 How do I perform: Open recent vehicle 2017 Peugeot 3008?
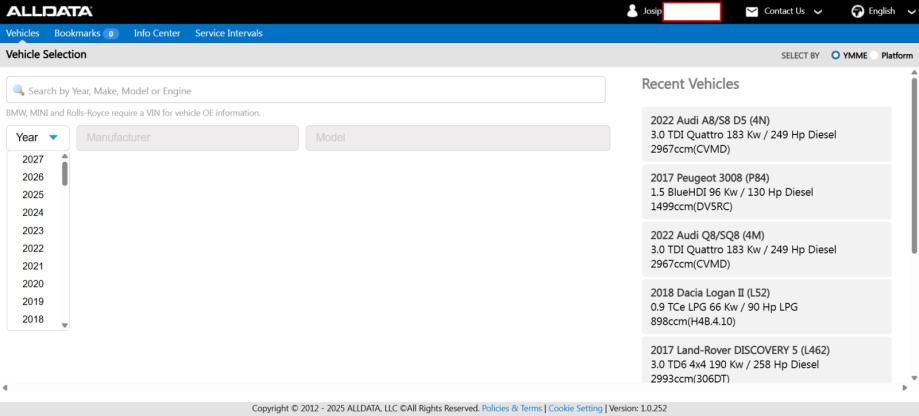tap(767, 192)
